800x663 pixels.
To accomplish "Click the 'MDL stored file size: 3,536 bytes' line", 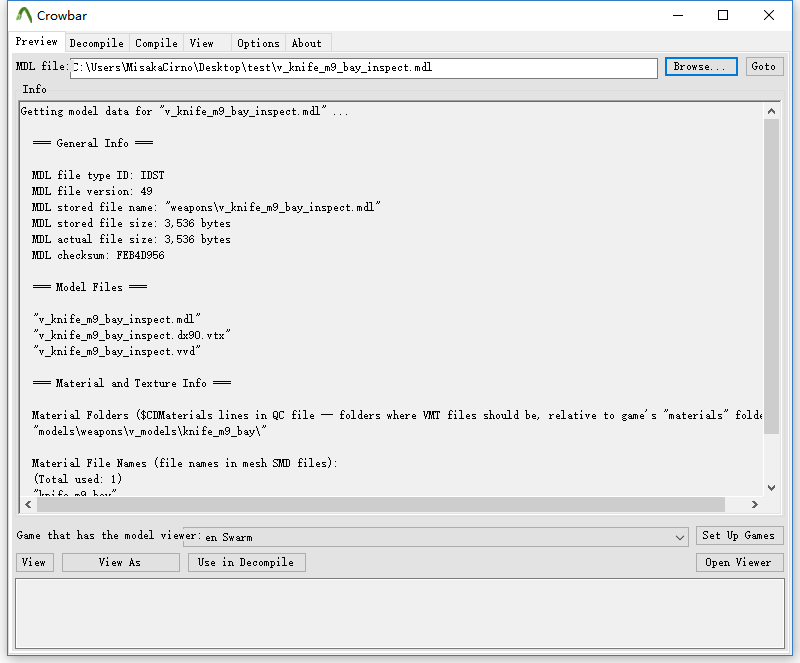I will pyautogui.click(x=131, y=224).
